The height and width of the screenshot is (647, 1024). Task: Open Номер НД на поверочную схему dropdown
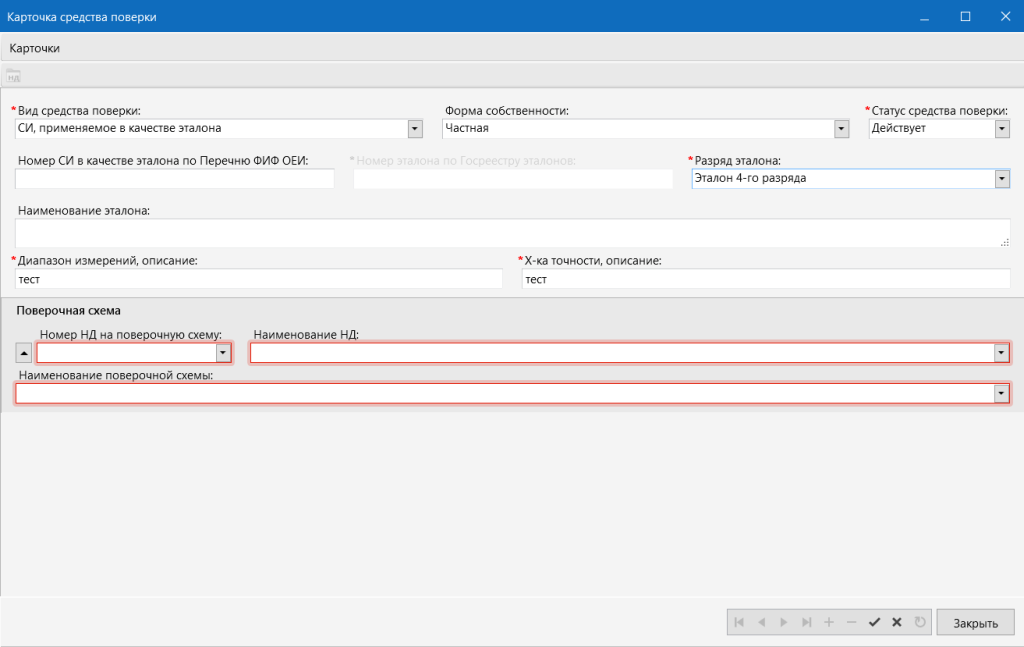pyautogui.click(x=223, y=353)
